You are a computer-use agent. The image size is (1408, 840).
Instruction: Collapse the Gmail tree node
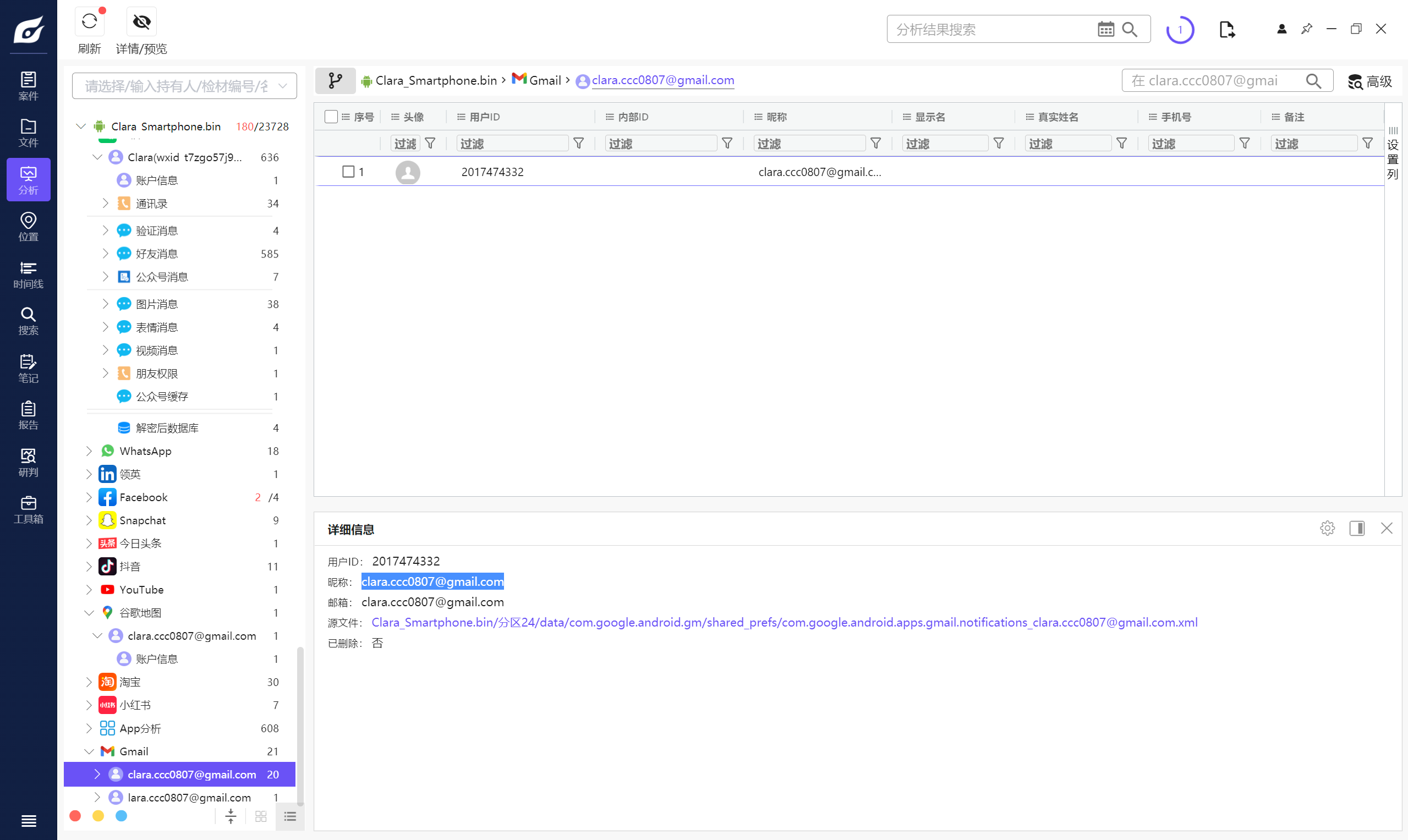point(89,751)
